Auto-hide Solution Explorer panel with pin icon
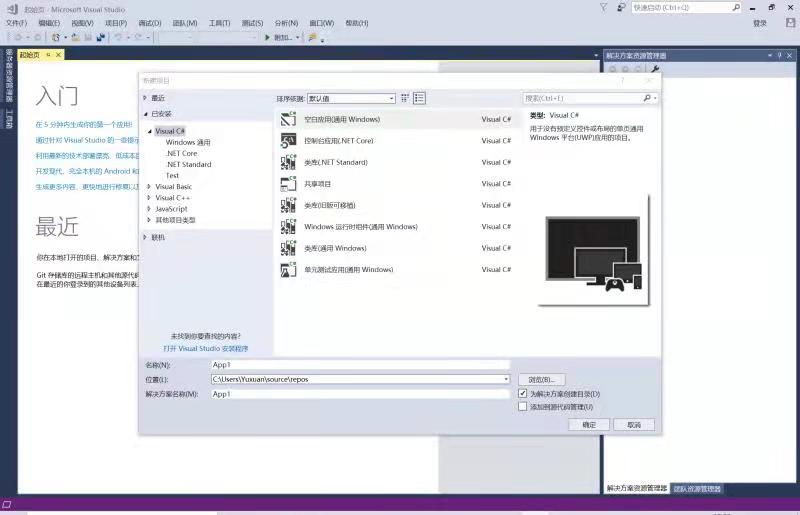The image size is (800, 515). (x=780, y=55)
